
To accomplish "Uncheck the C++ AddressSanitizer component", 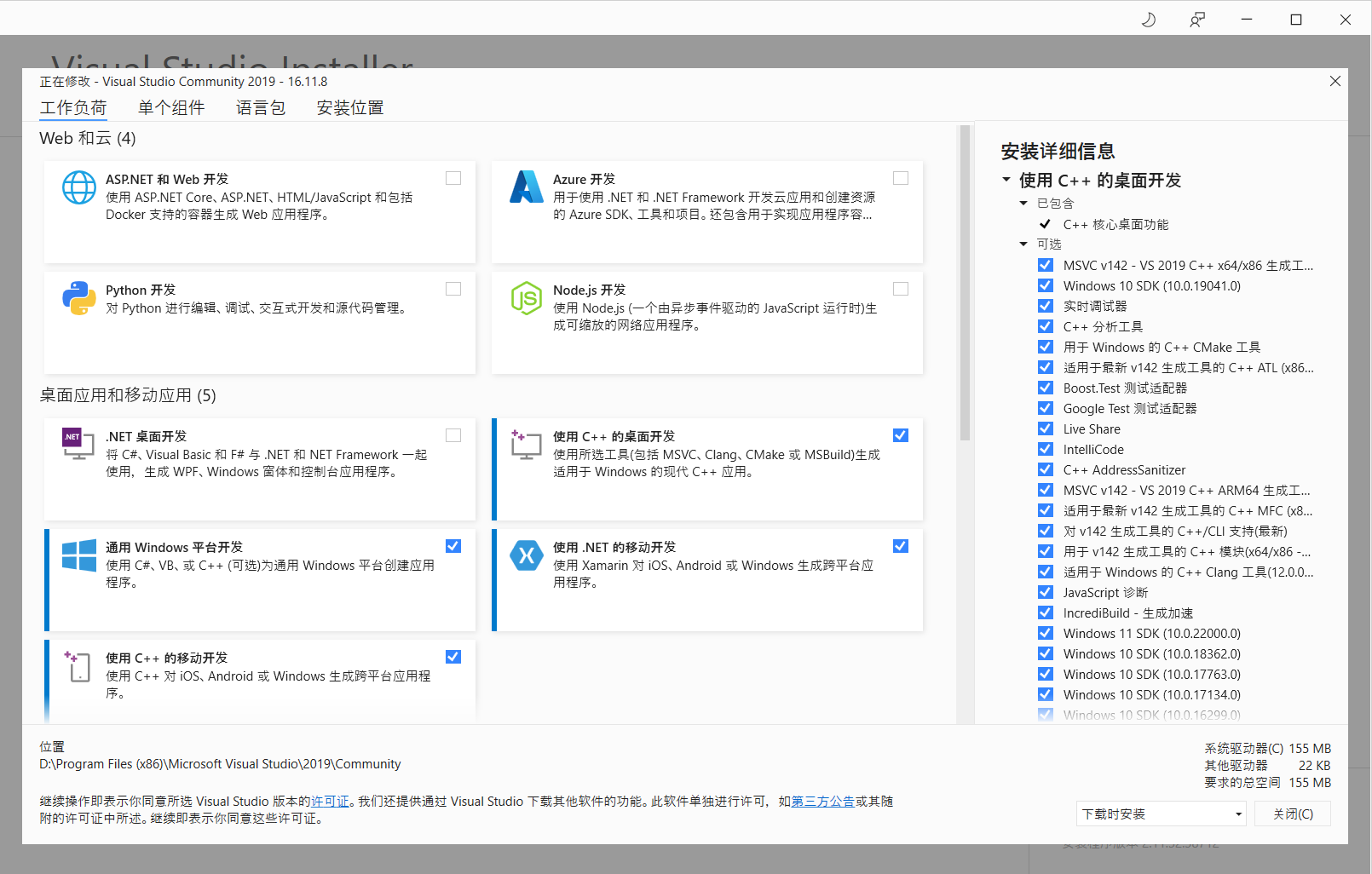I will [1046, 469].
